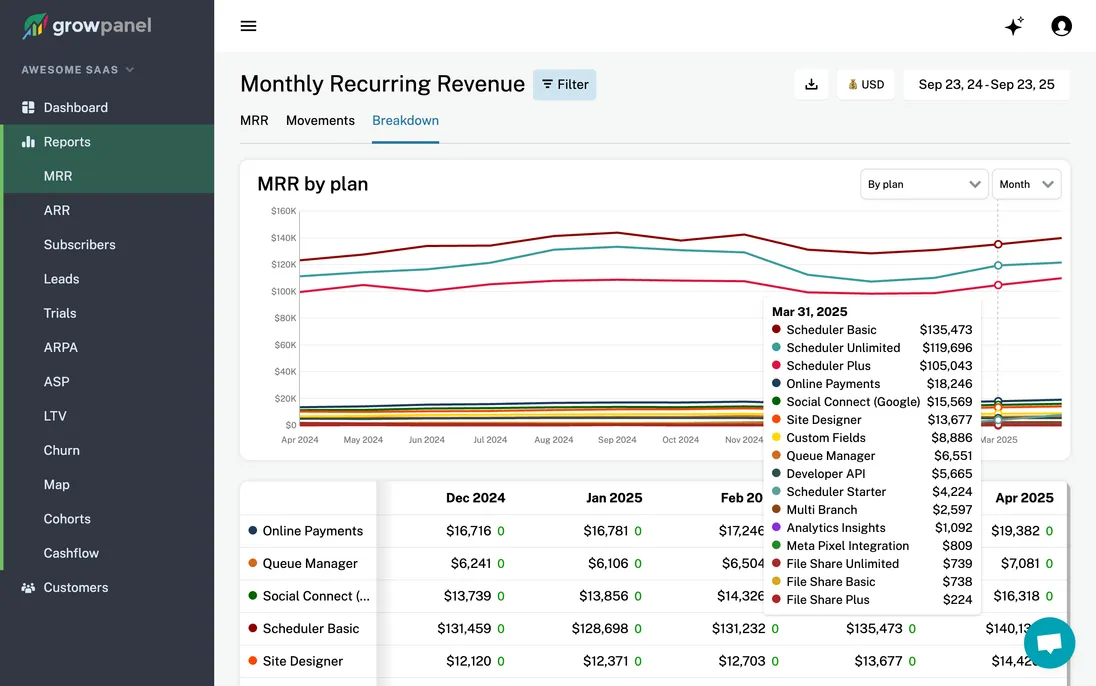Image resolution: width=1096 pixels, height=686 pixels.
Task: Click the download export icon
Action: click(x=811, y=85)
